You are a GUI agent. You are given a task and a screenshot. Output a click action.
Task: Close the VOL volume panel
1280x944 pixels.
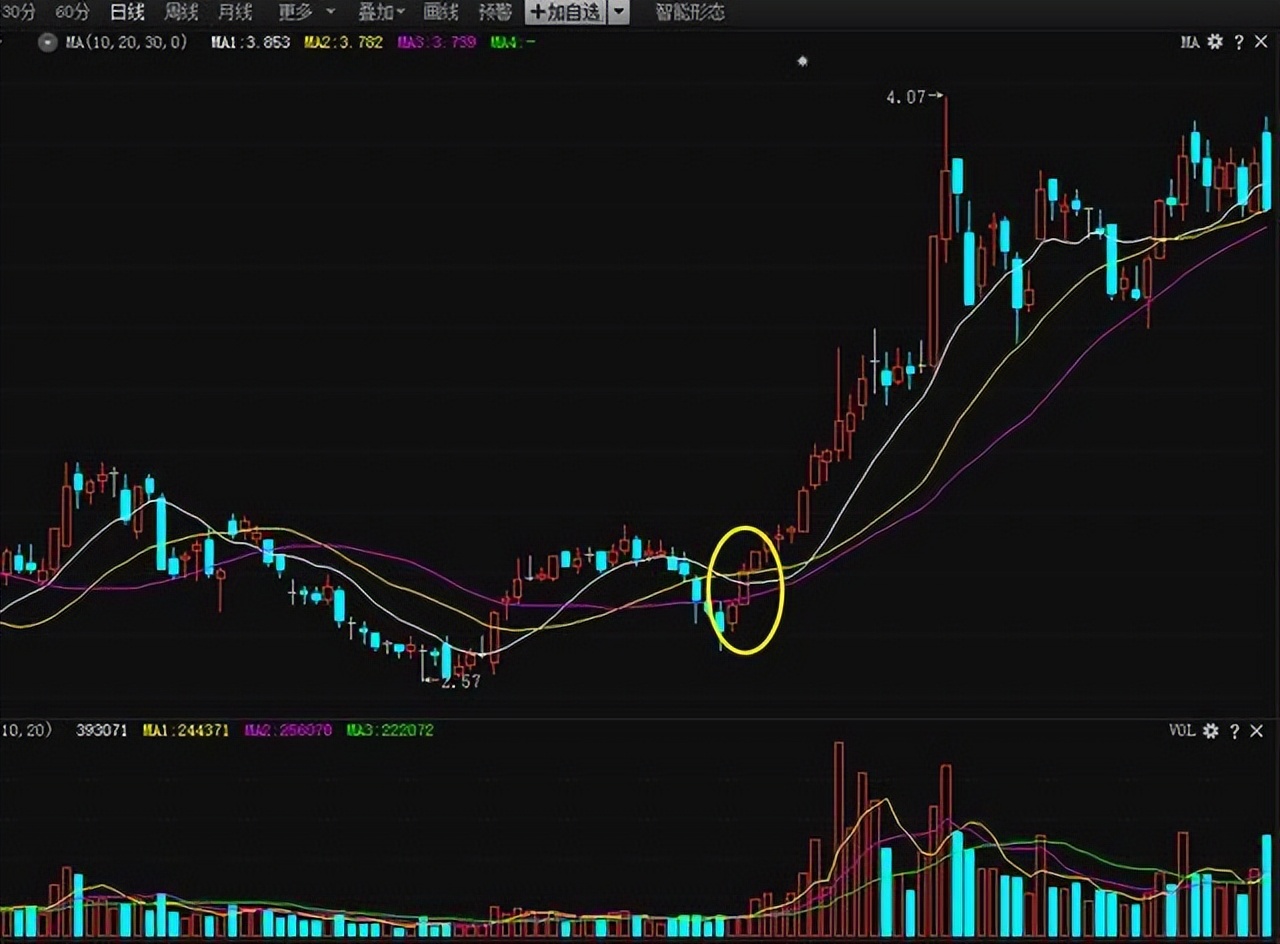(x=1258, y=731)
